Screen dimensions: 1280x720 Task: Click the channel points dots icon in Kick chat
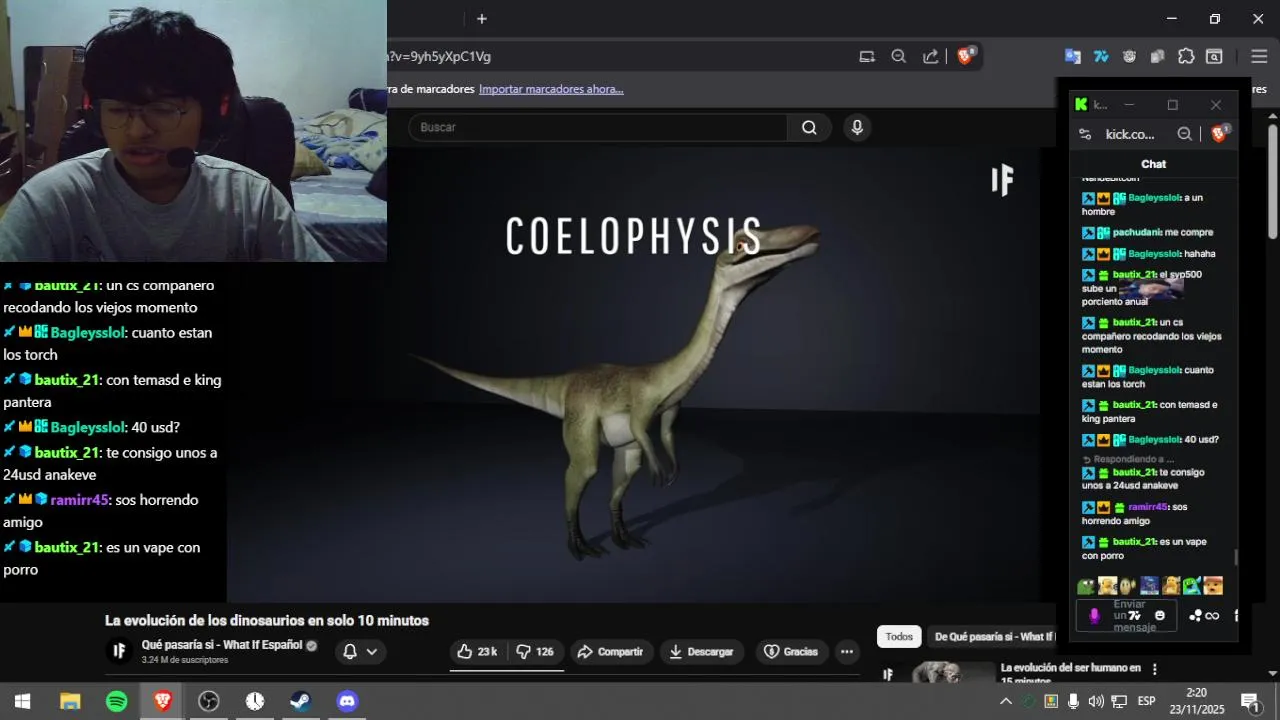point(1195,616)
